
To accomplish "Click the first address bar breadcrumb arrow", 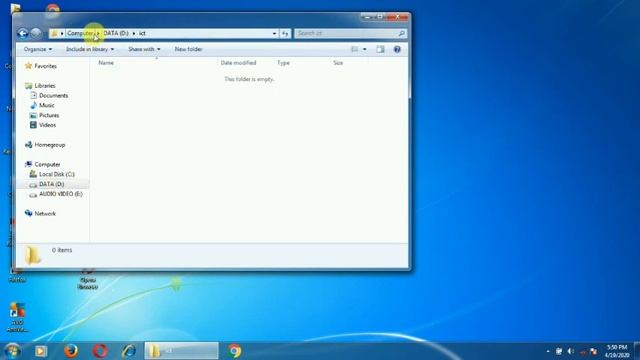I will (62, 33).
